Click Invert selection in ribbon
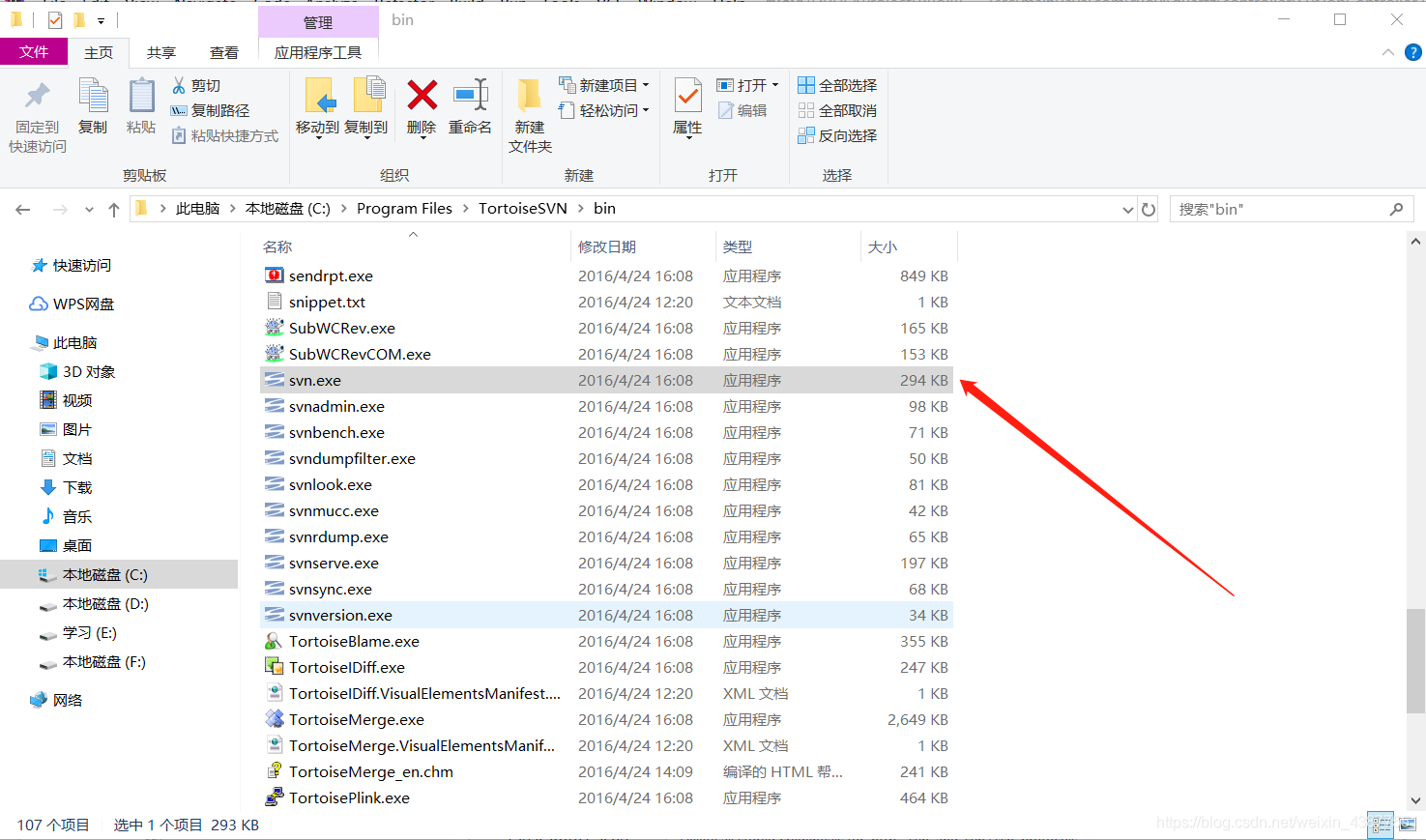The height and width of the screenshot is (840, 1426). [837, 135]
